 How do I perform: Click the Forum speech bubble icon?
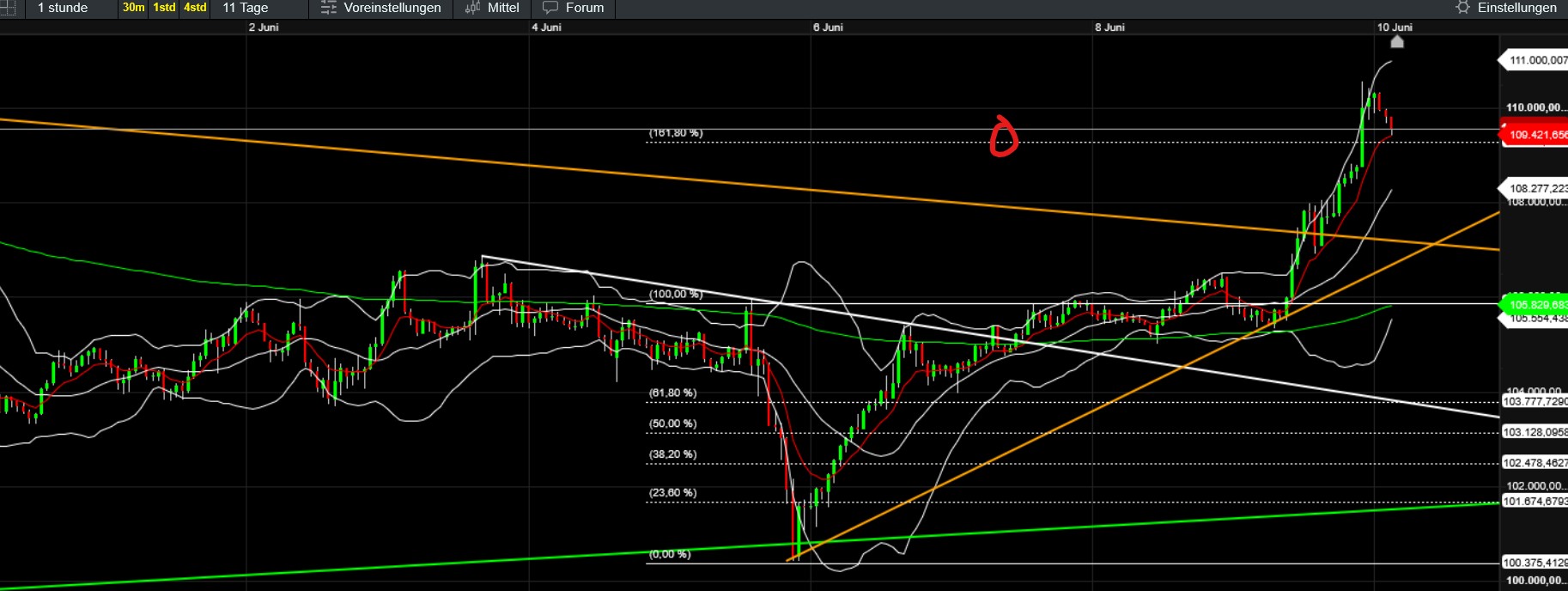point(550,8)
